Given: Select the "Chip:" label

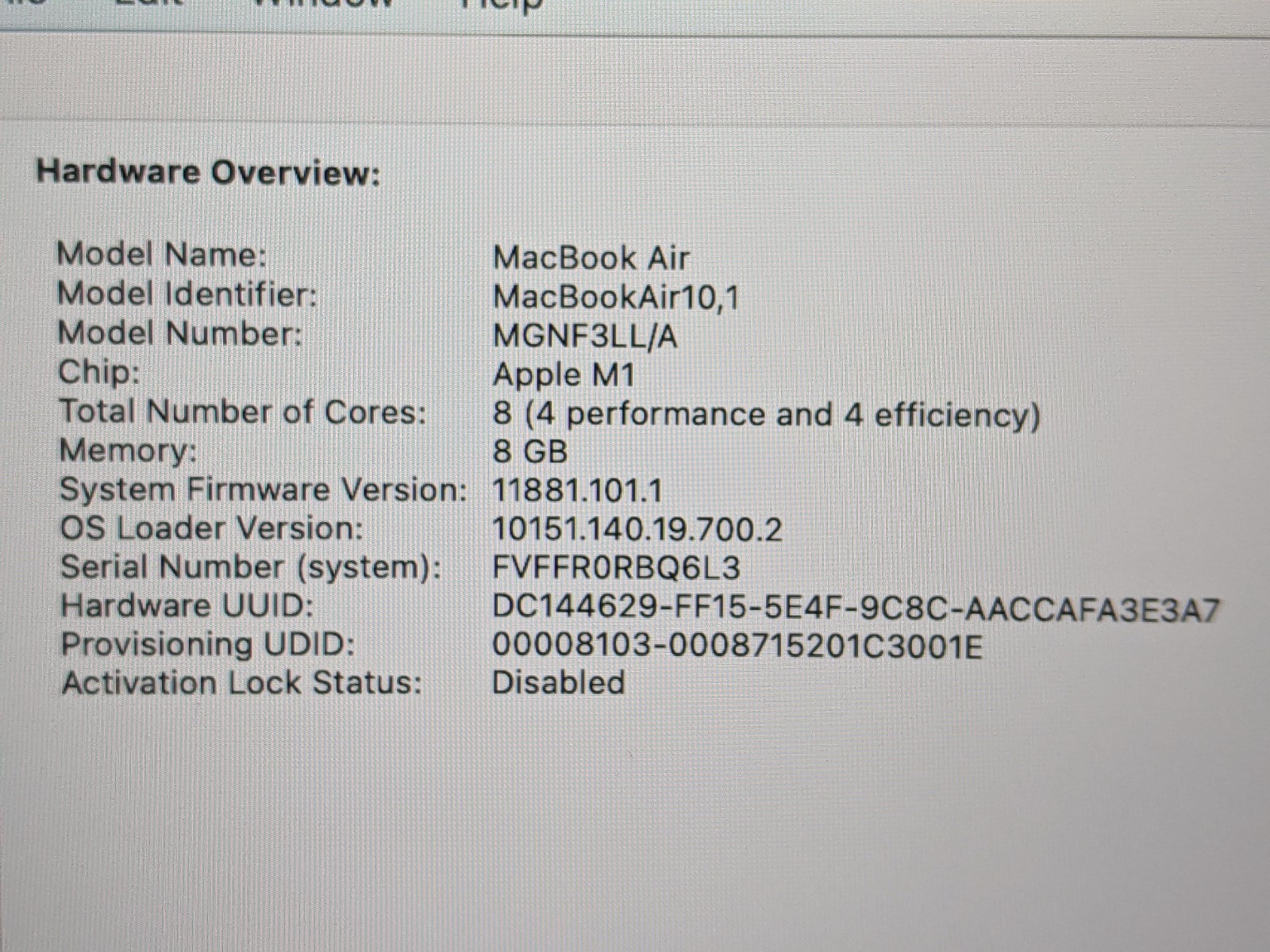Looking at the screenshot, I should 99,373.
